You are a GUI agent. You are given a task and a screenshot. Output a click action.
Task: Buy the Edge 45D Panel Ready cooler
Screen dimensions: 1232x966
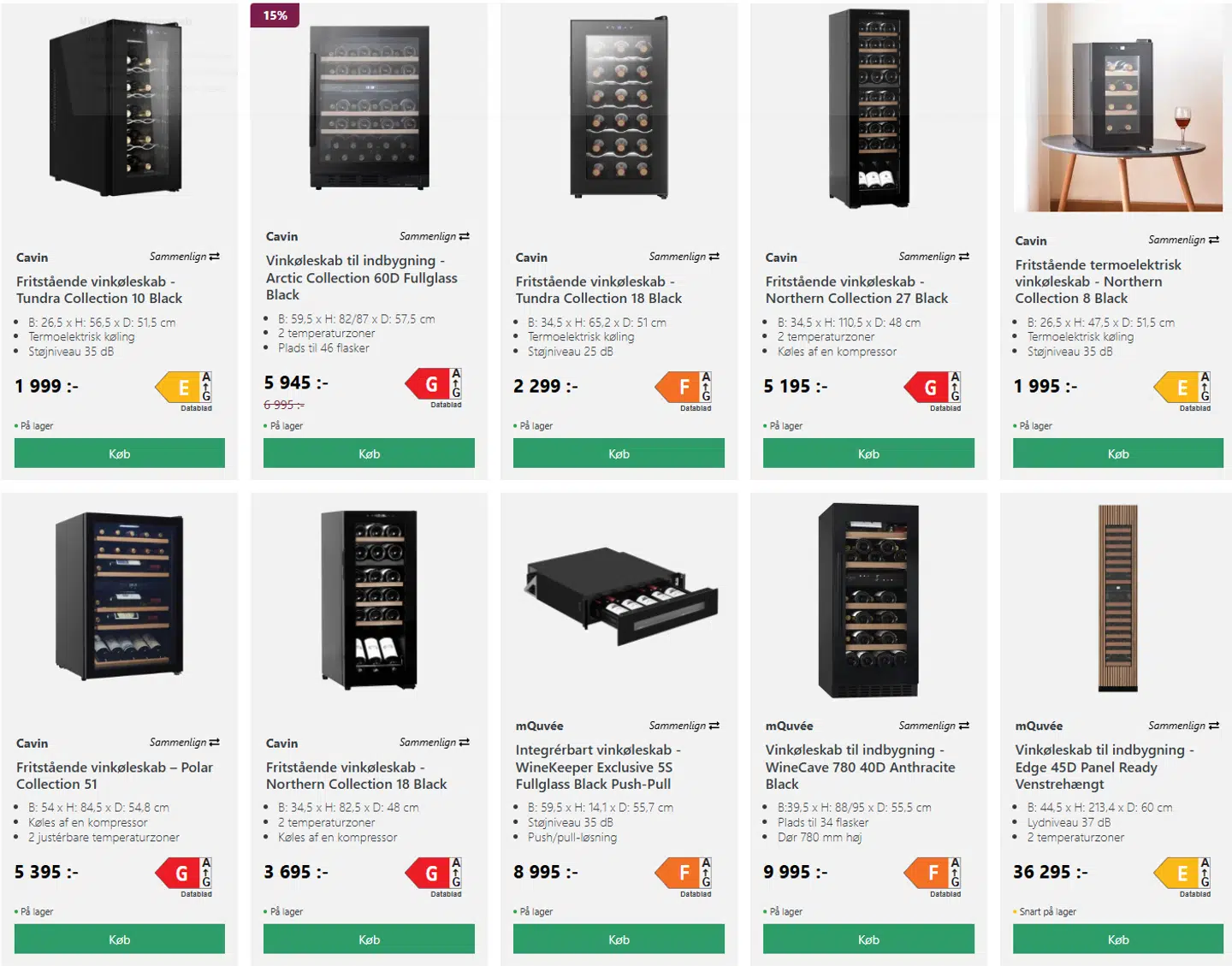[x=1117, y=939]
